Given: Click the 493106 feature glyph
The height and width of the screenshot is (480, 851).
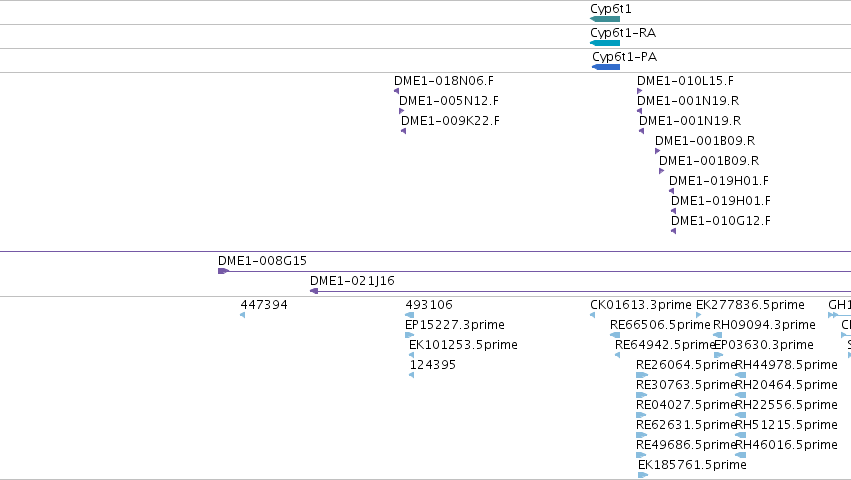Looking at the screenshot, I should tap(410, 315).
